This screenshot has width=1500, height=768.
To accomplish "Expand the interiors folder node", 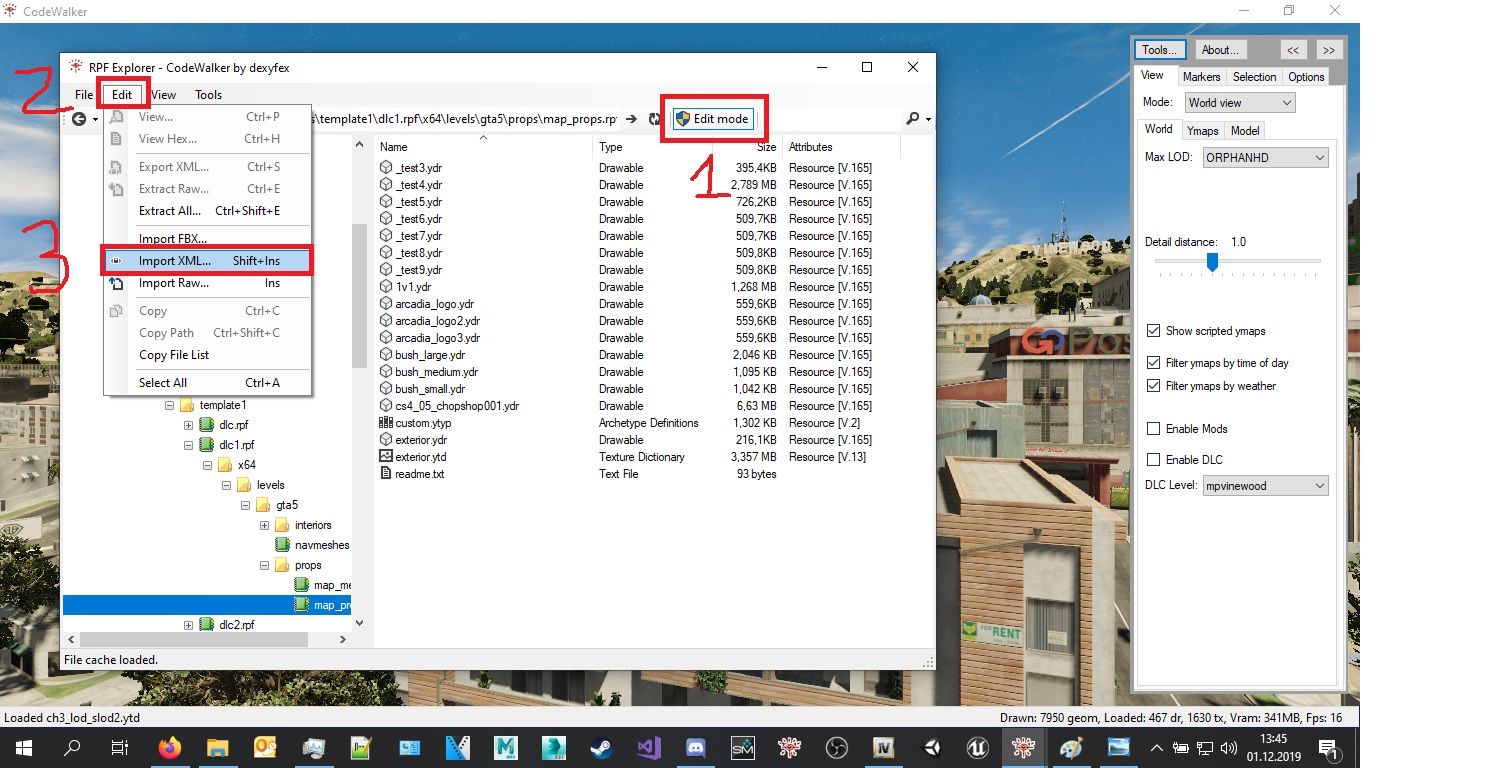I will click(x=264, y=525).
